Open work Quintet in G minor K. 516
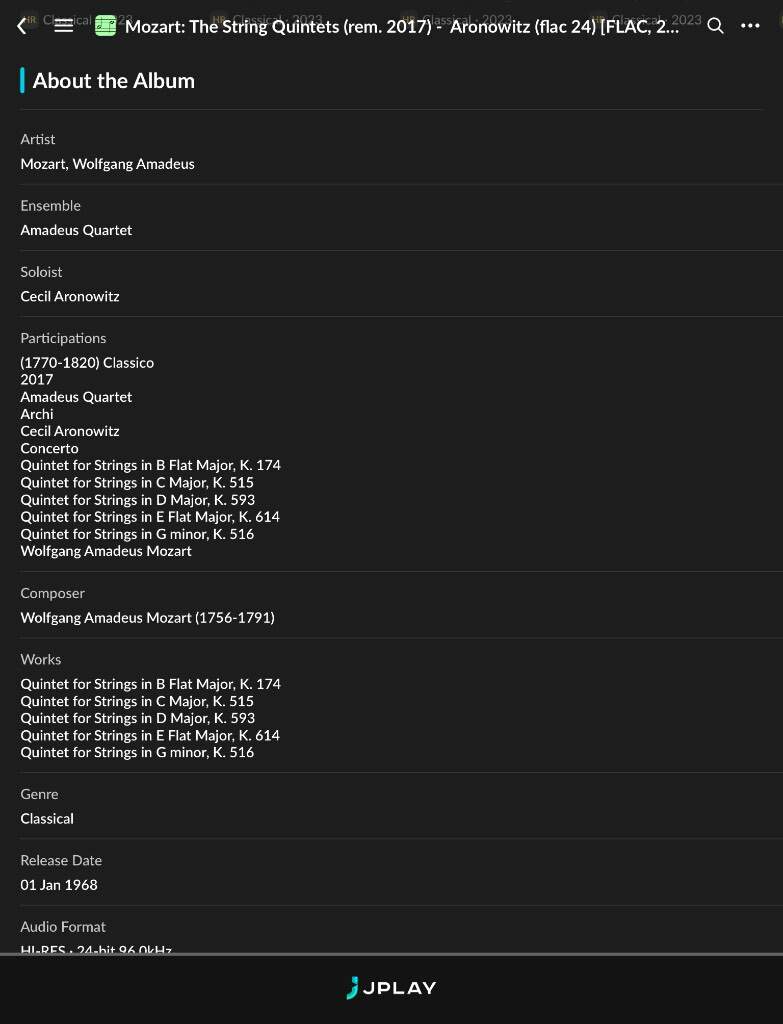This screenshot has height=1024, width=783. coord(137,752)
